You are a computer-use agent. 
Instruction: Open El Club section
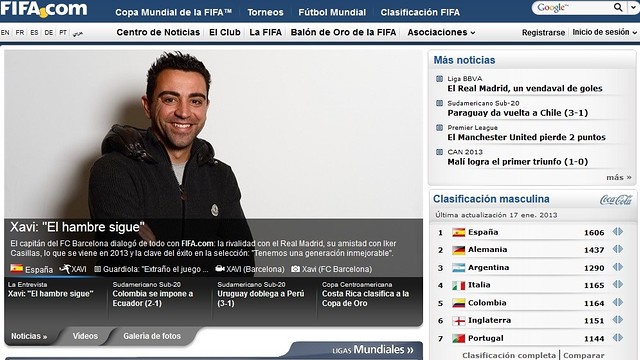[225, 32]
